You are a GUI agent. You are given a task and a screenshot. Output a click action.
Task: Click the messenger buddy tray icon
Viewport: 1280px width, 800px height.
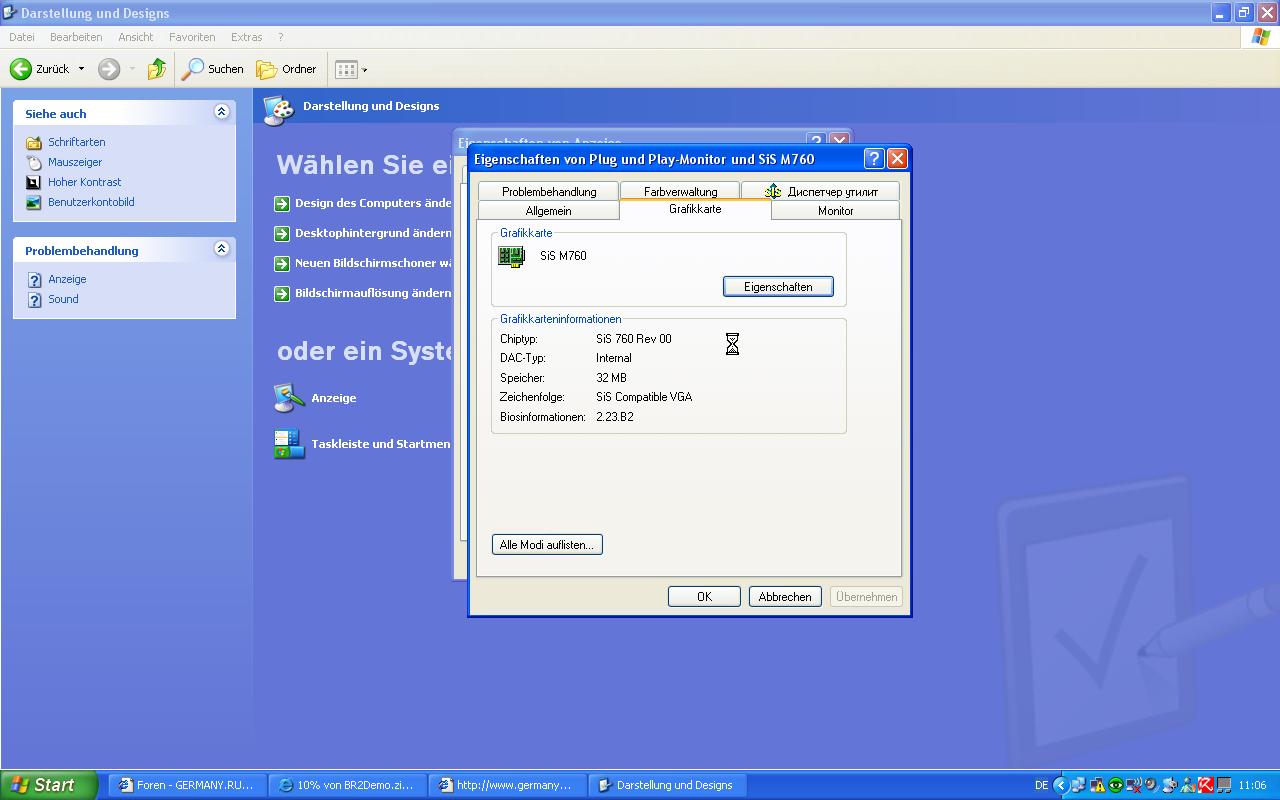[1187, 785]
